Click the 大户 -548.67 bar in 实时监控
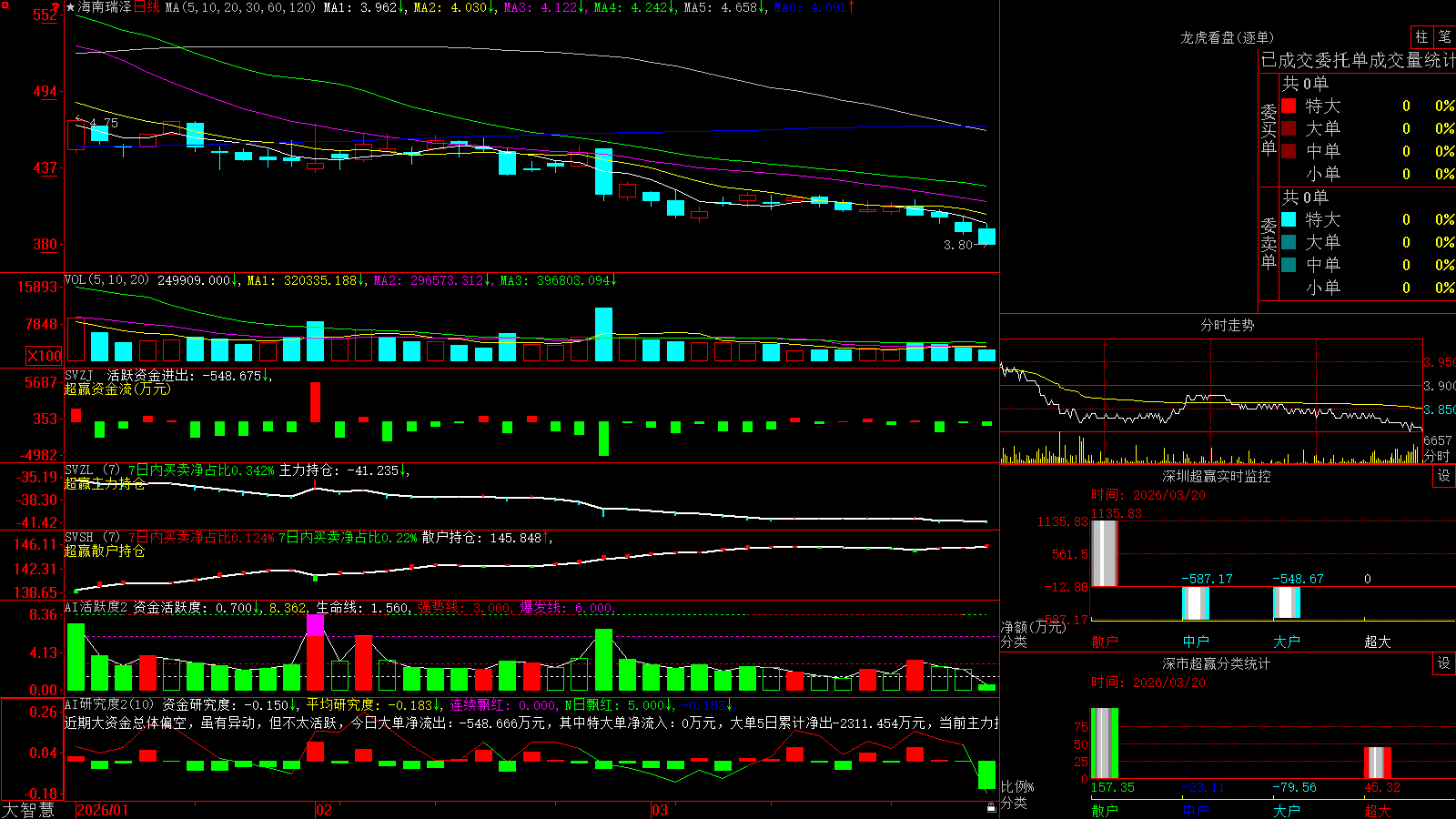The image size is (1456, 819). (1286, 602)
